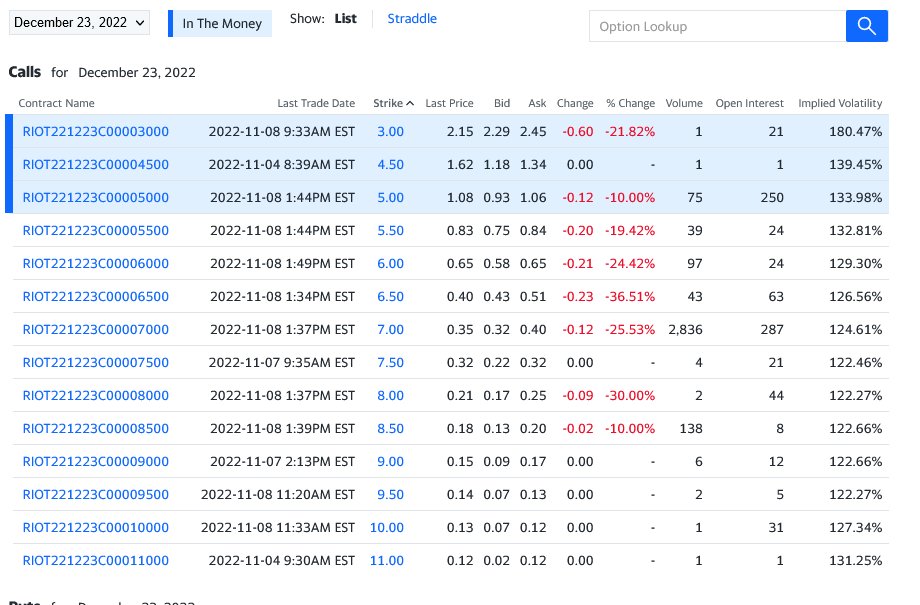Open contract RIOT221223C00011000
This screenshot has height=605, width=920.
pos(96,560)
